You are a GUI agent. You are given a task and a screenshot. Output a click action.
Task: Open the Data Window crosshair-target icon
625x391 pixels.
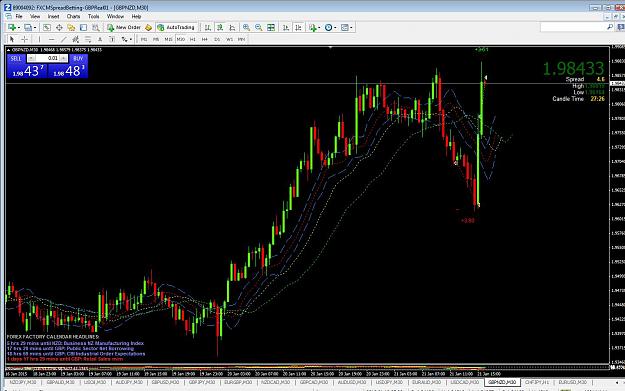click(59, 28)
